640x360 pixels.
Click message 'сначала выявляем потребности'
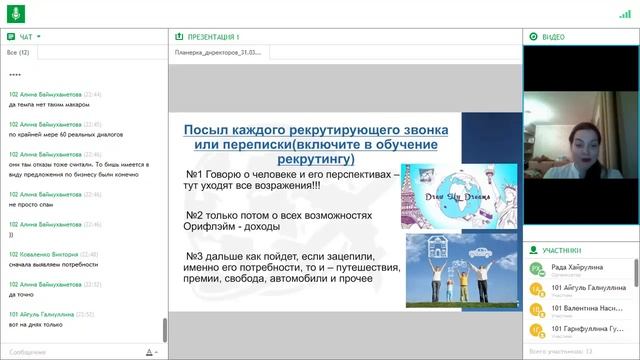[x=53, y=265]
